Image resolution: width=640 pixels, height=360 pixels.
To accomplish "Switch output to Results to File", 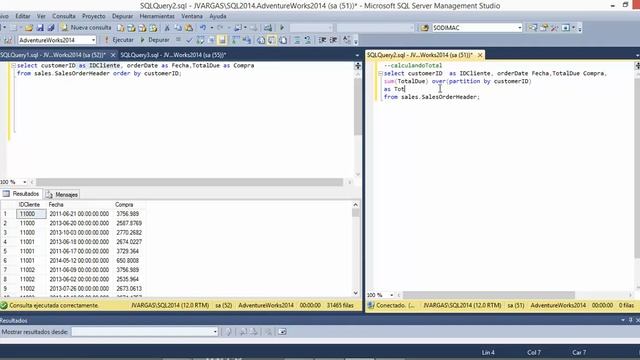I will 283,40.
